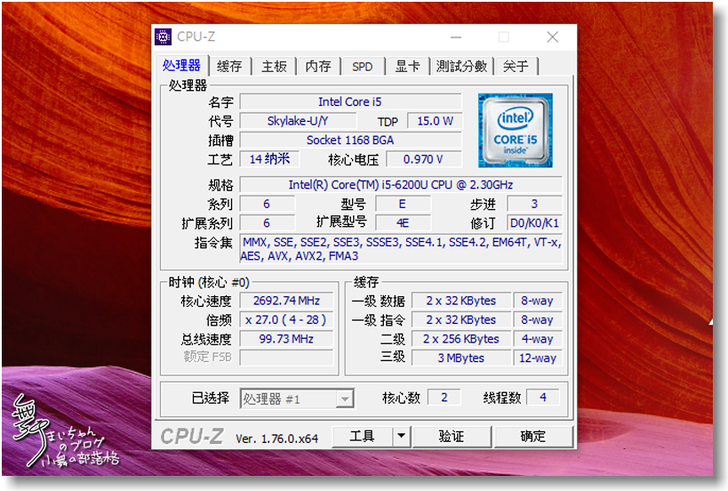Click the Intel Core i5 inside logo

point(515,130)
